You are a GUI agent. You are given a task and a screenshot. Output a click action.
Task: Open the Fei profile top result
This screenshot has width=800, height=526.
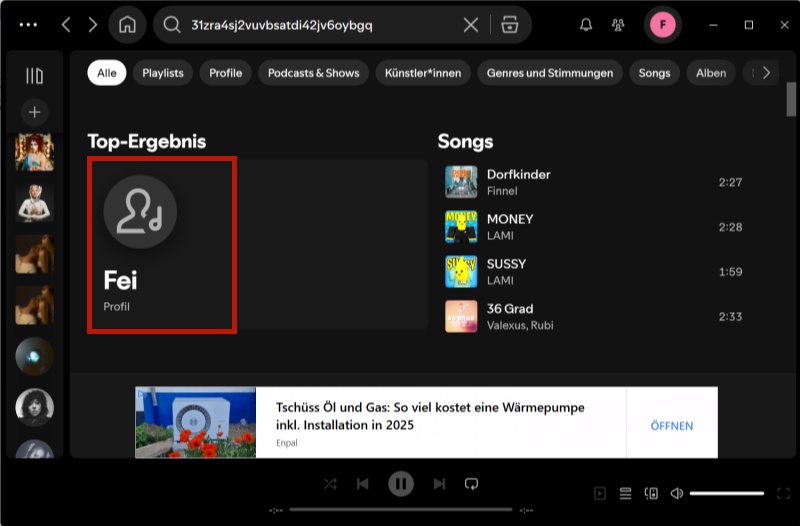(x=161, y=245)
